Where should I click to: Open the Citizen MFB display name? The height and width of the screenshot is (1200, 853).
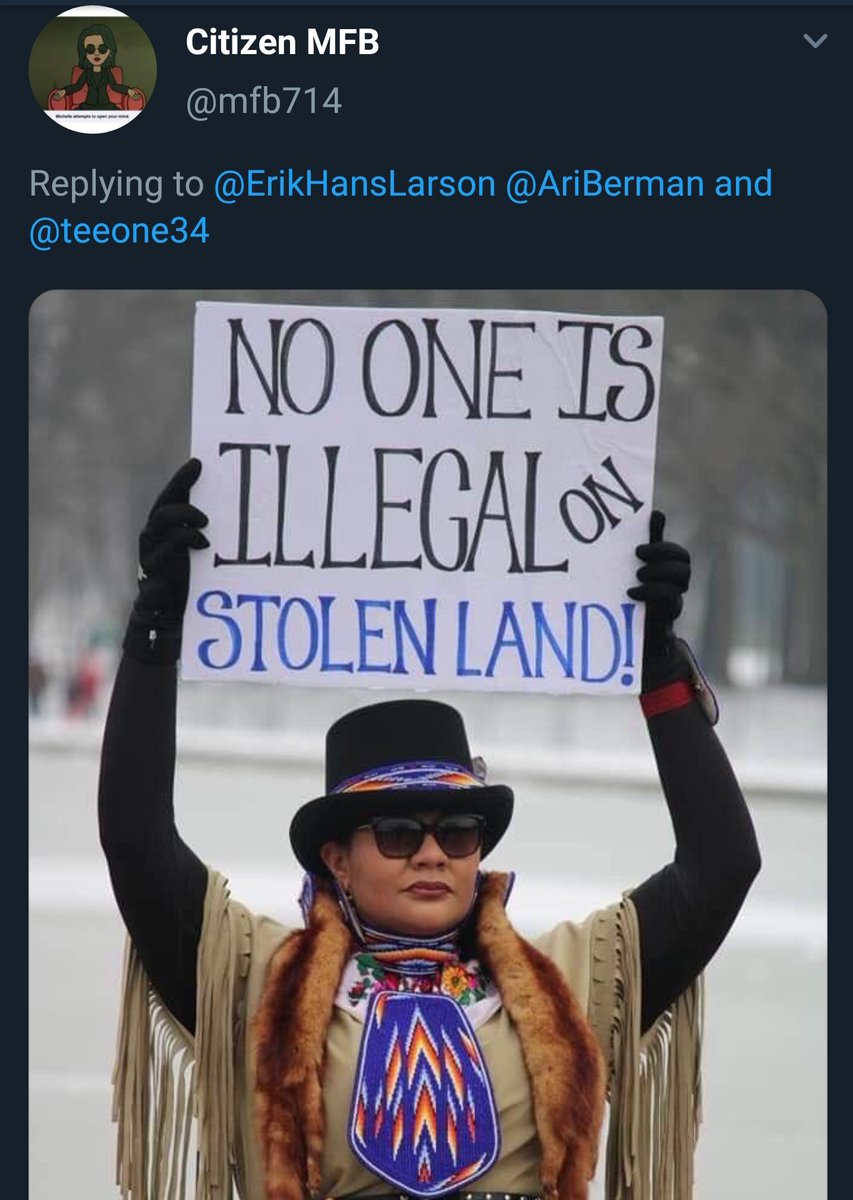pyautogui.click(x=282, y=43)
